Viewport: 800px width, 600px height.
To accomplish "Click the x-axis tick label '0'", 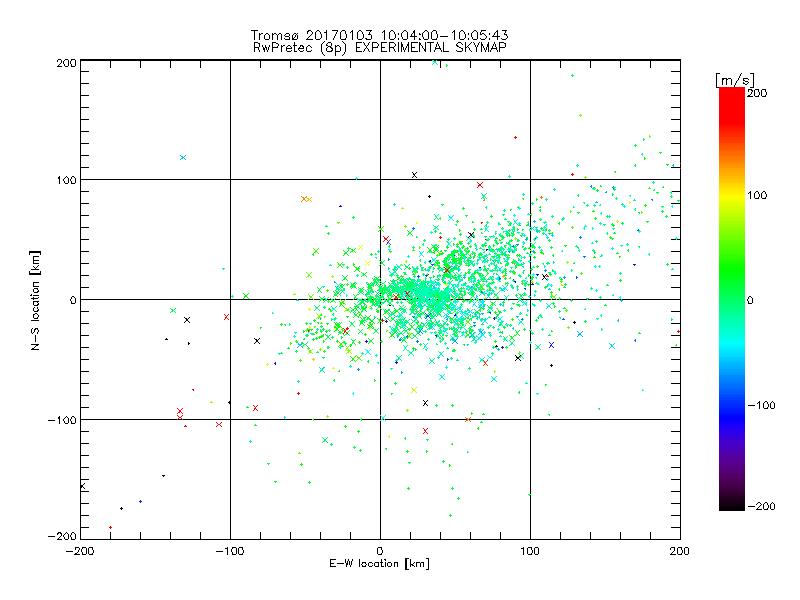I will [x=380, y=551].
